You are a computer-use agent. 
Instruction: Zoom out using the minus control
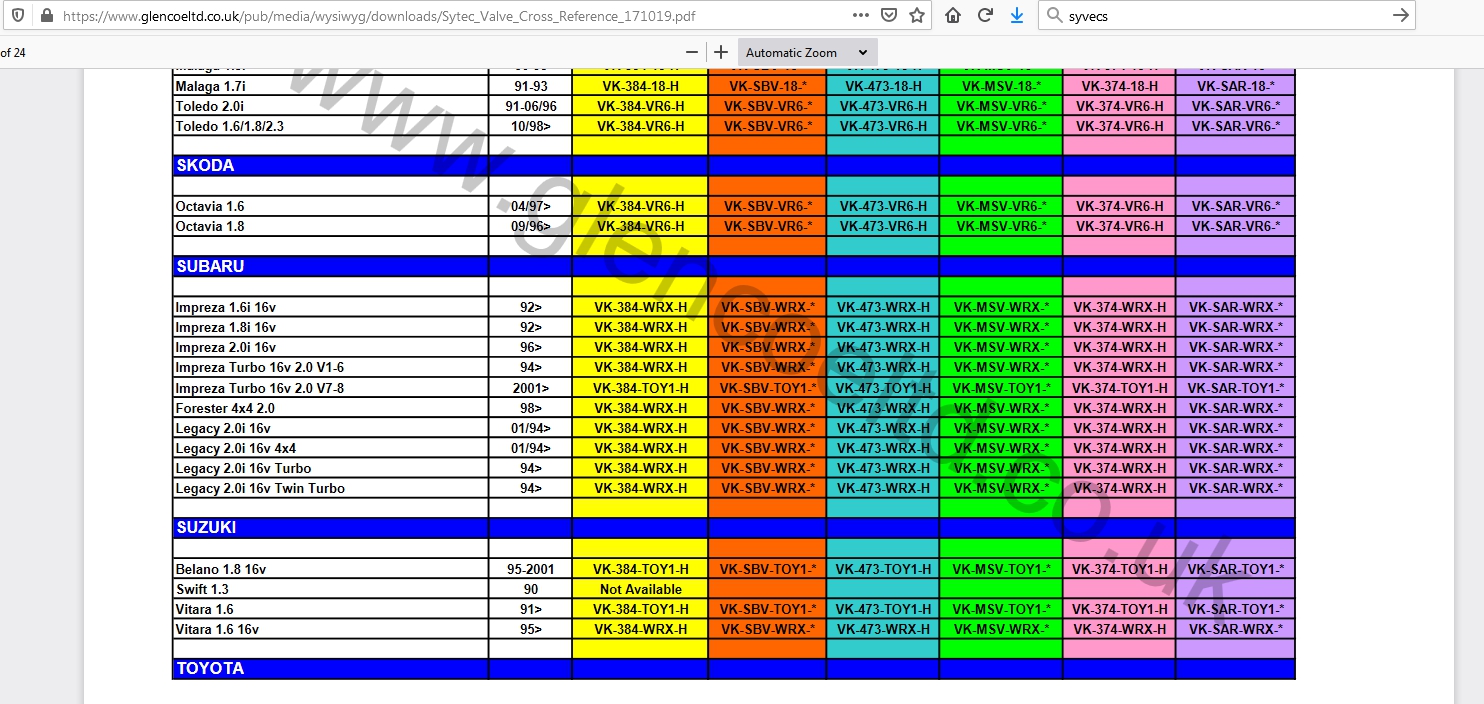tap(691, 52)
